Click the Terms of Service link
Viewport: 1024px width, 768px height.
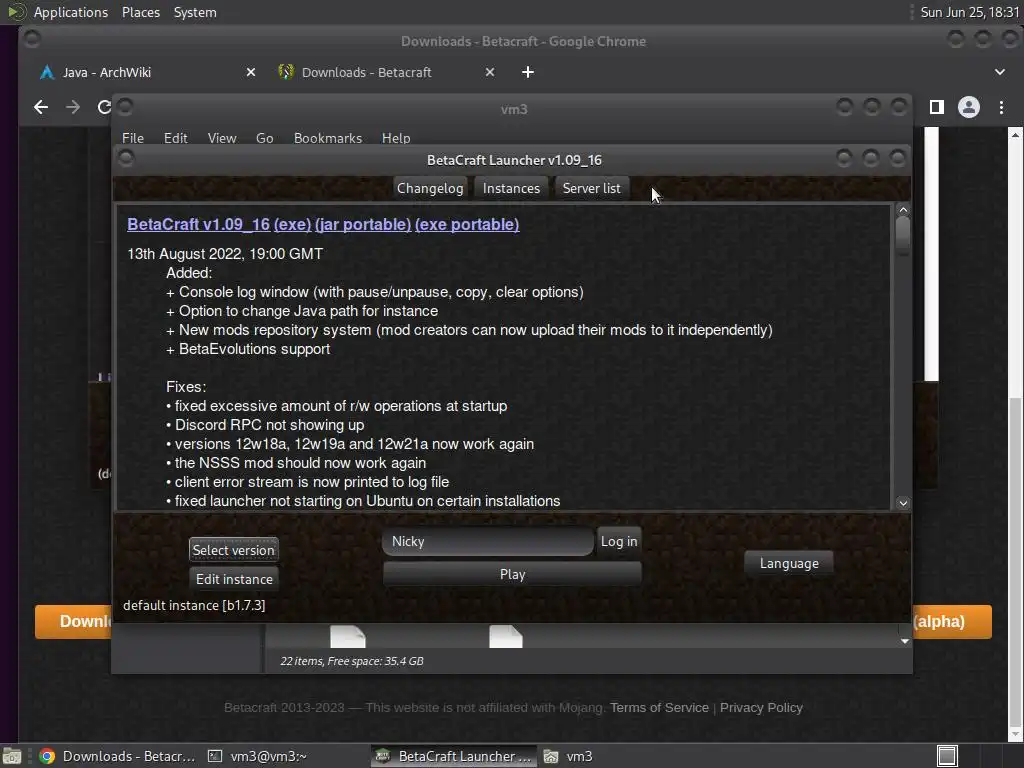point(659,707)
